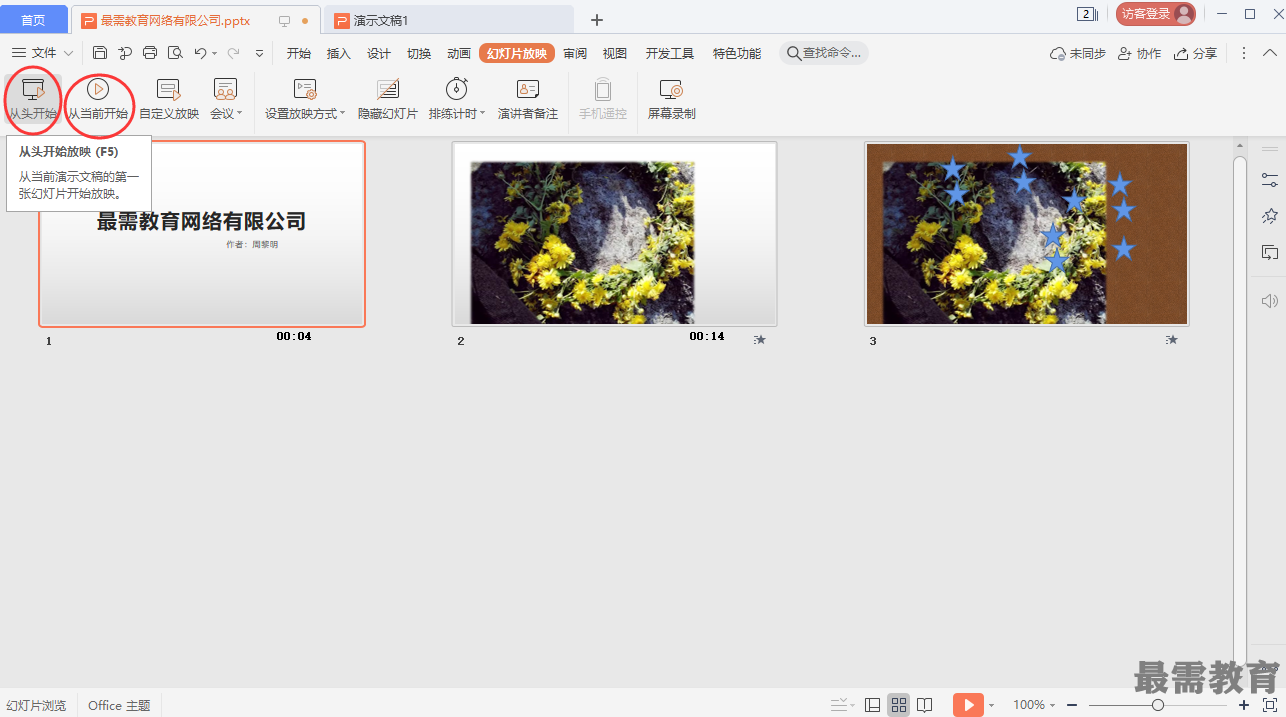Switch to normal view in status bar
Image resolution: width=1286 pixels, height=717 pixels.
(873, 705)
